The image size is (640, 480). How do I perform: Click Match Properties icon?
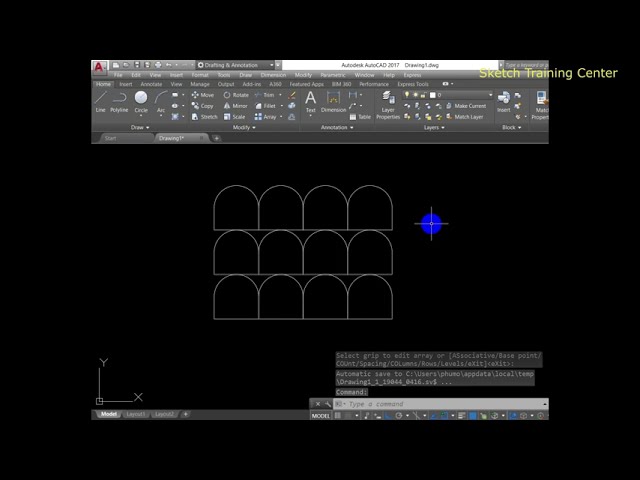(x=541, y=105)
